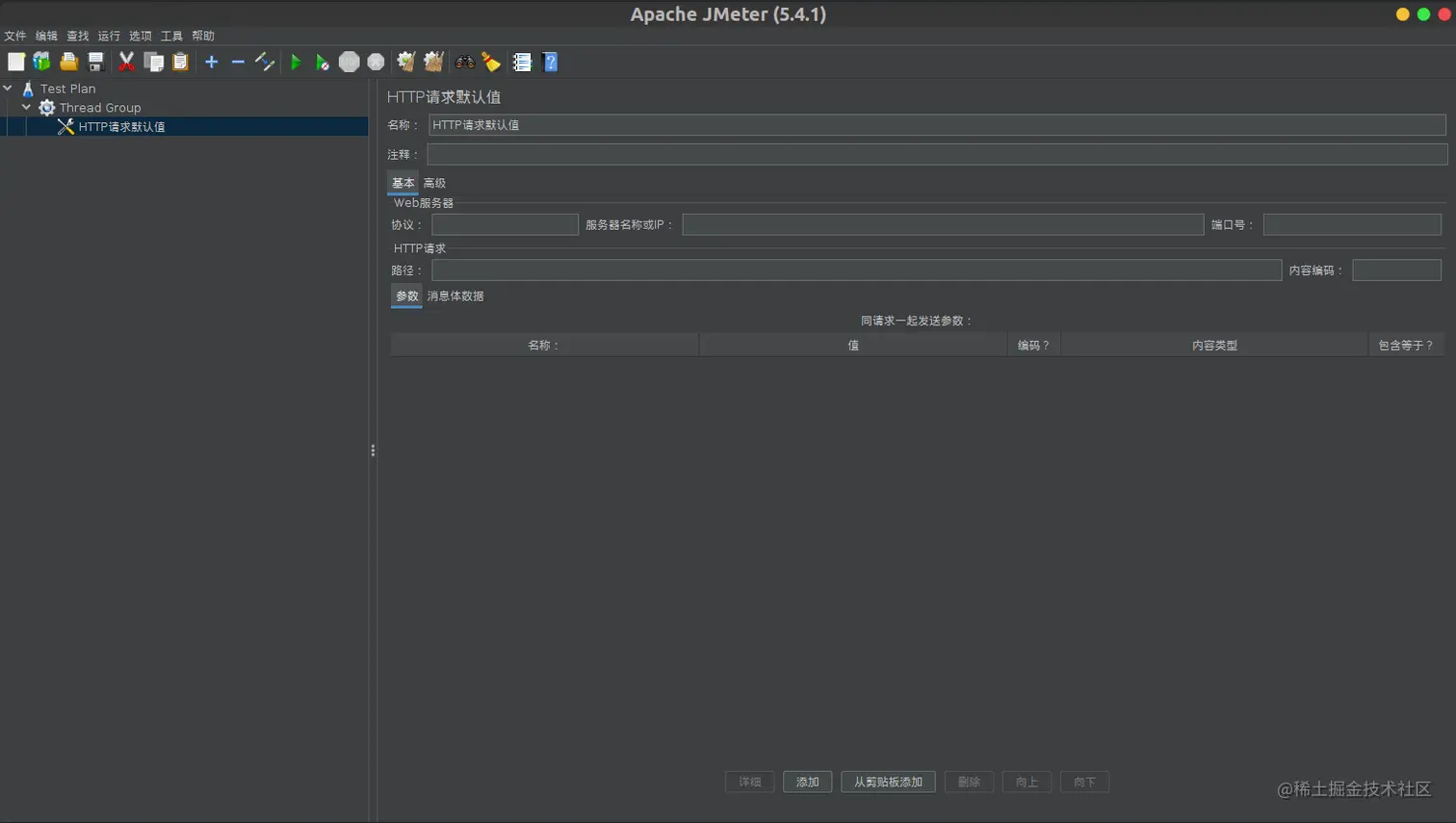Click the Toggle enable/disable icon
The height and width of the screenshot is (823, 1456).
pyautogui.click(x=265, y=62)
